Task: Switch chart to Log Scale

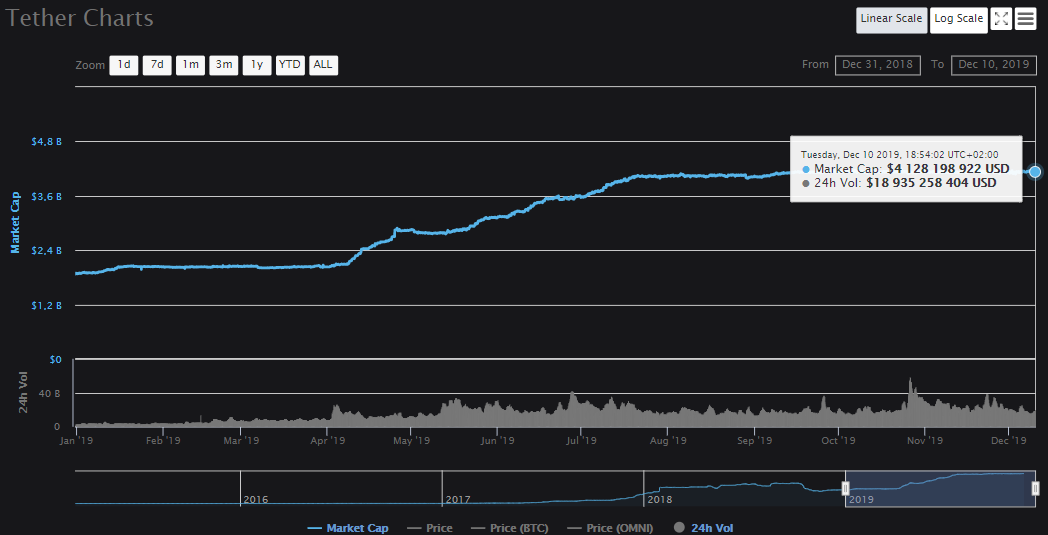Action: coord(958,19)
